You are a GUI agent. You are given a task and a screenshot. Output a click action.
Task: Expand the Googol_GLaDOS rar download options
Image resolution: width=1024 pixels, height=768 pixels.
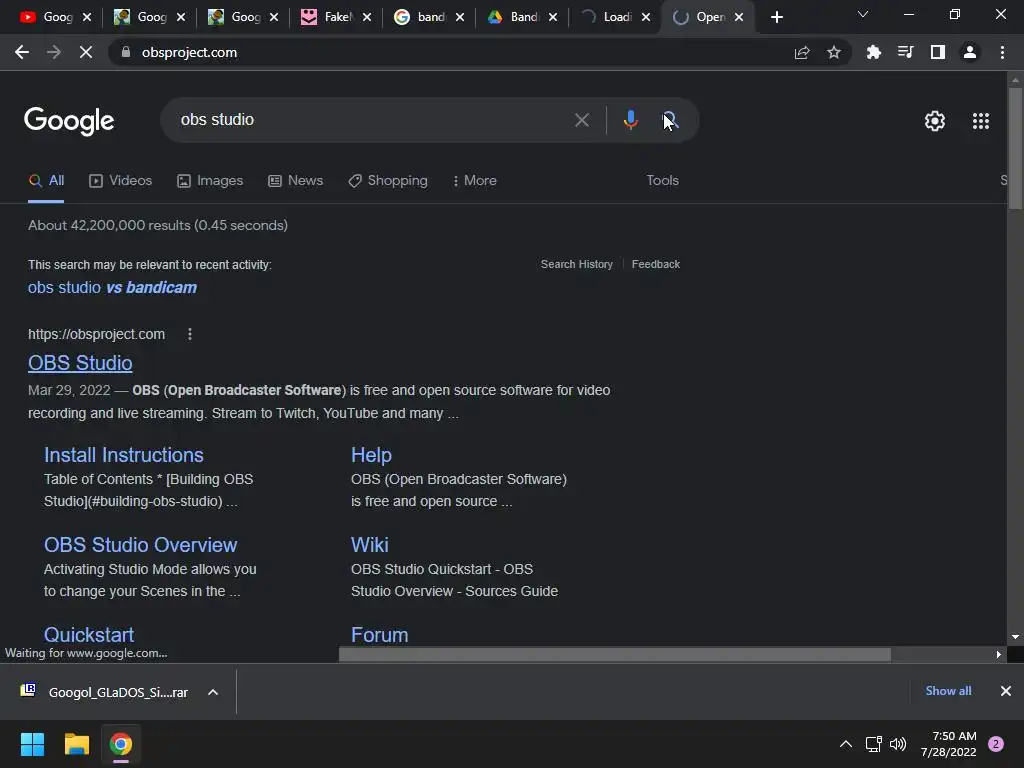click(213, 692)
